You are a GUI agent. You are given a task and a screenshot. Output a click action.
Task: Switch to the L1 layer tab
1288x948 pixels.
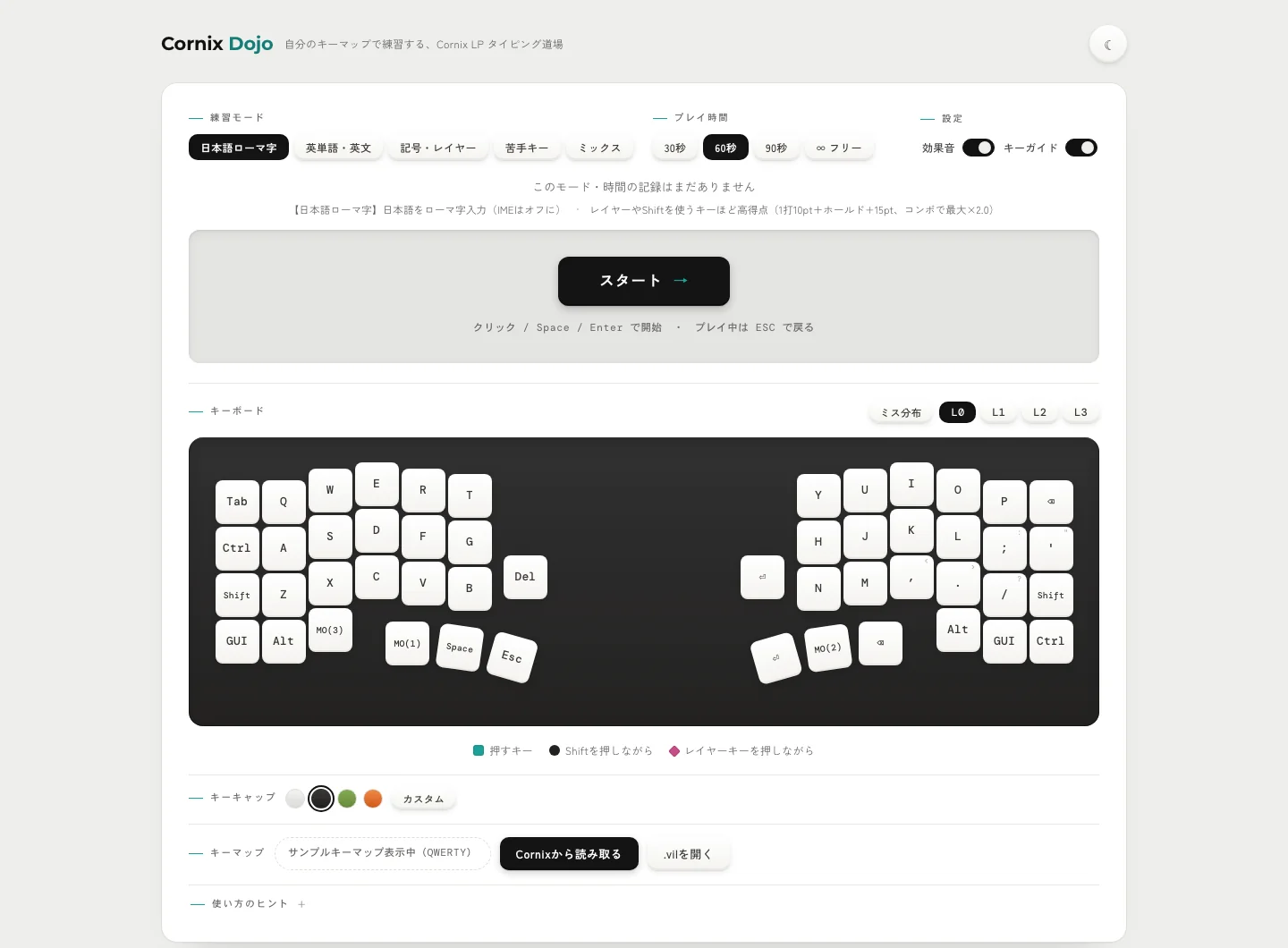(x=998, y=412)
